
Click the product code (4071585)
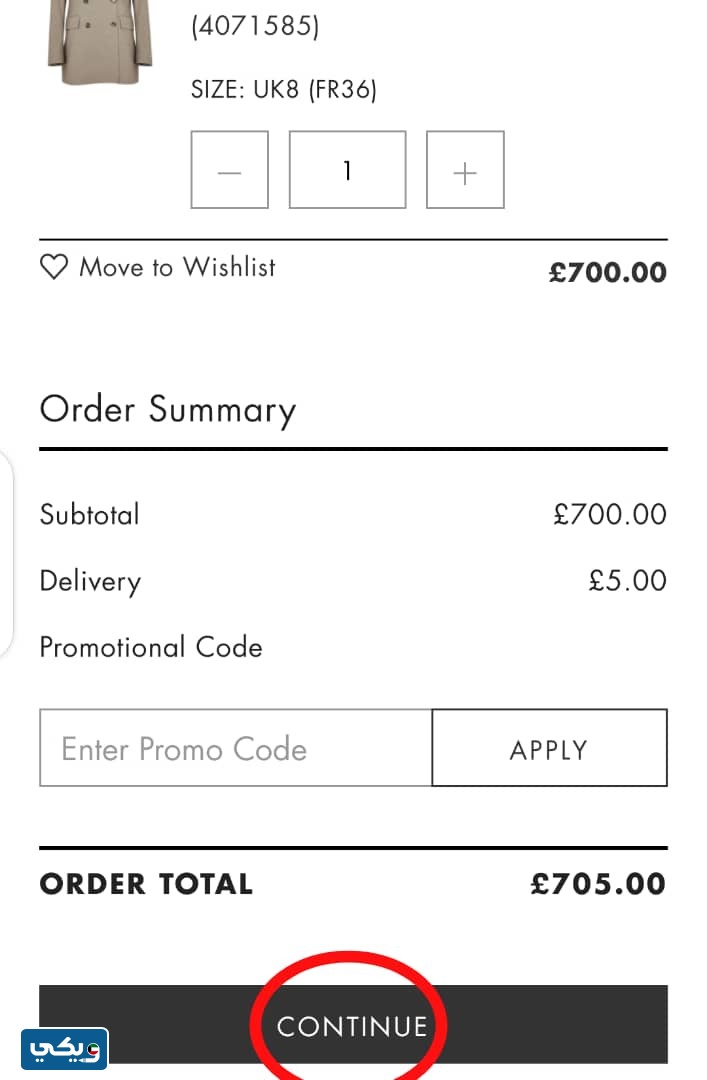coord(255,27)
